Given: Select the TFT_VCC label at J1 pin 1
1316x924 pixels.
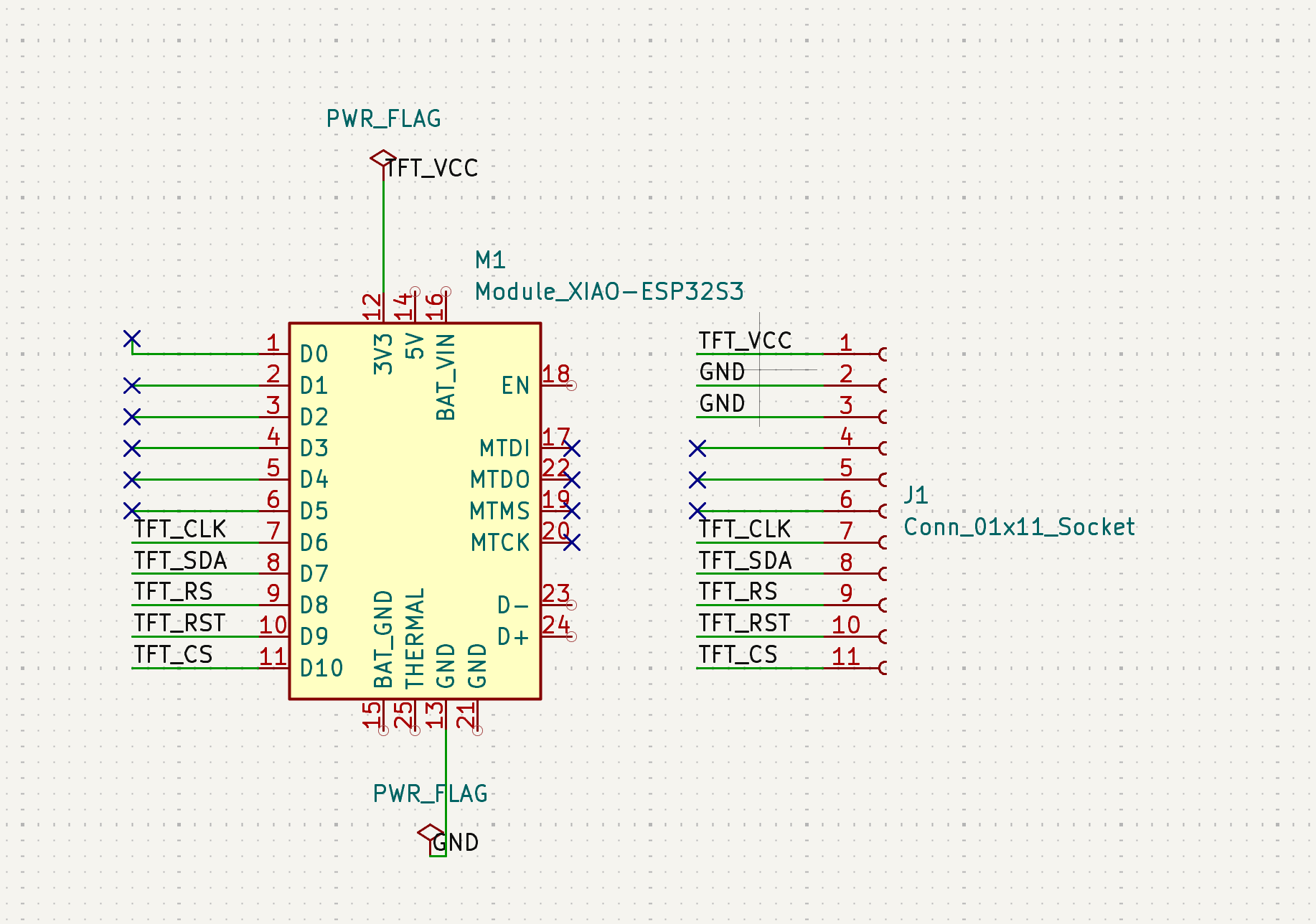Looking at the screenshot, I should tap(745, 341).
